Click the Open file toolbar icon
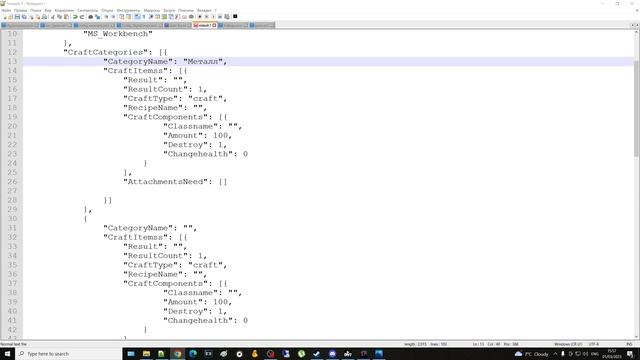640x360 pixels. coord(11,17)
